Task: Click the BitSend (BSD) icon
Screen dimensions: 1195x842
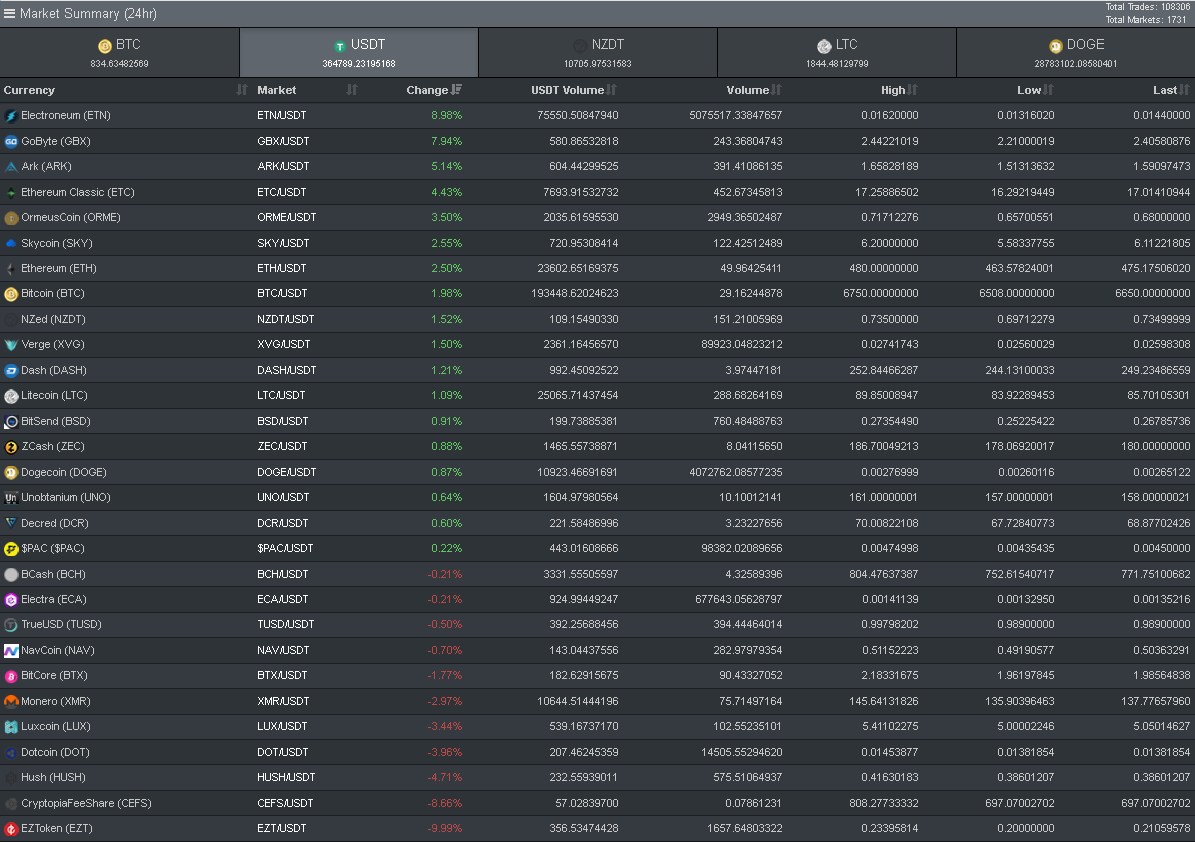Action: tap(11, 421)
